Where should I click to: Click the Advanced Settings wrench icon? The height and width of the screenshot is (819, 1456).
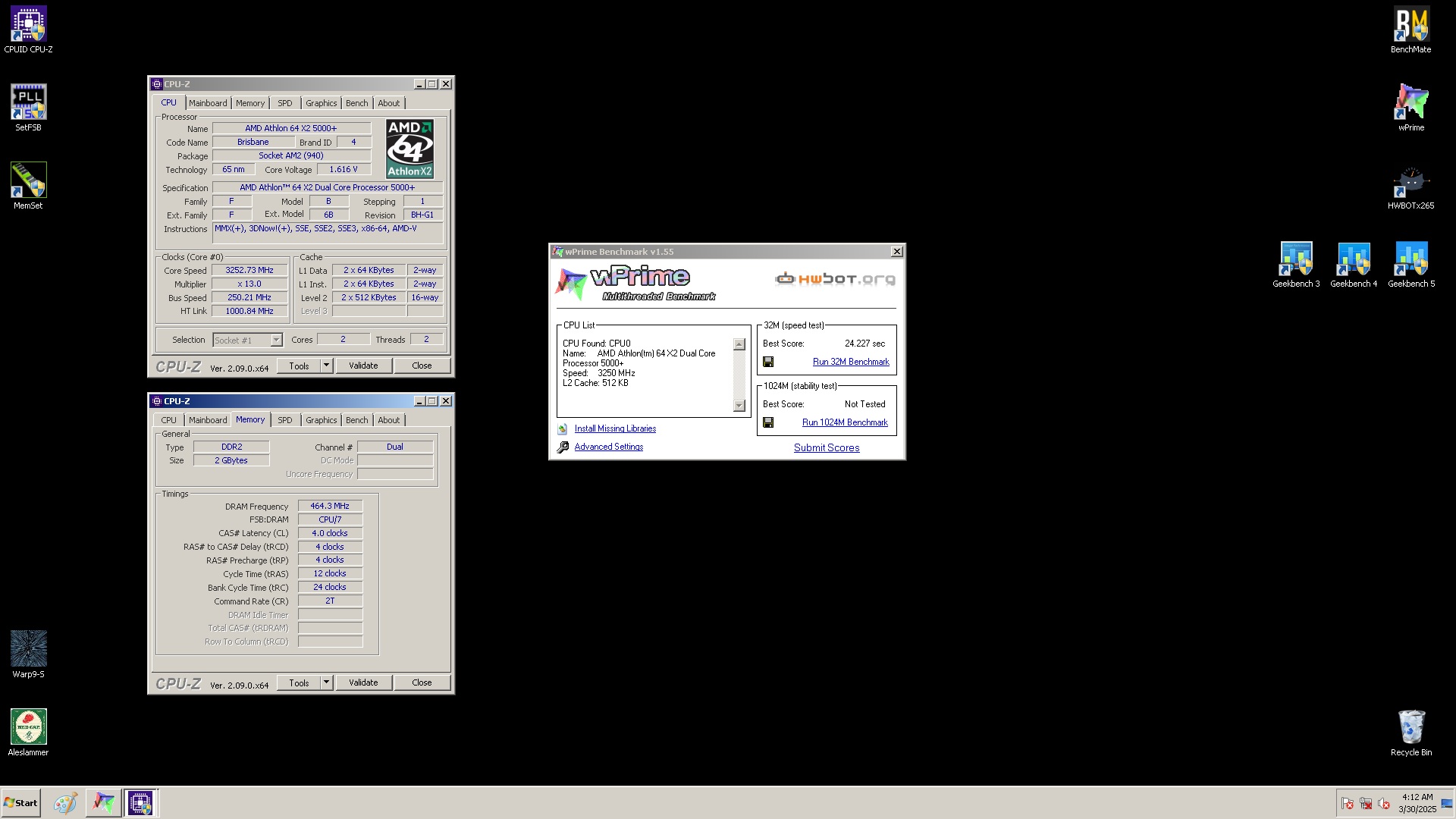coord(563,447)
